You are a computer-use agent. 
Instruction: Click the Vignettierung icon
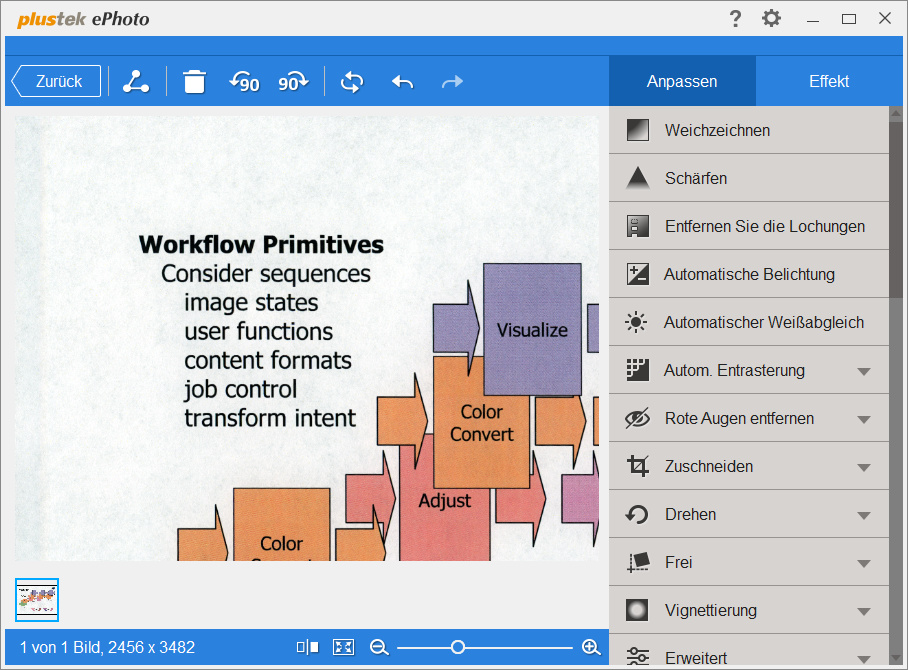pos(638,610)
